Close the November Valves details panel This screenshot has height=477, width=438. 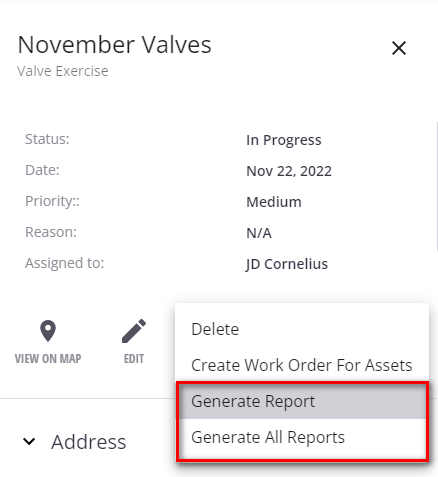click(x=399, y=48)
